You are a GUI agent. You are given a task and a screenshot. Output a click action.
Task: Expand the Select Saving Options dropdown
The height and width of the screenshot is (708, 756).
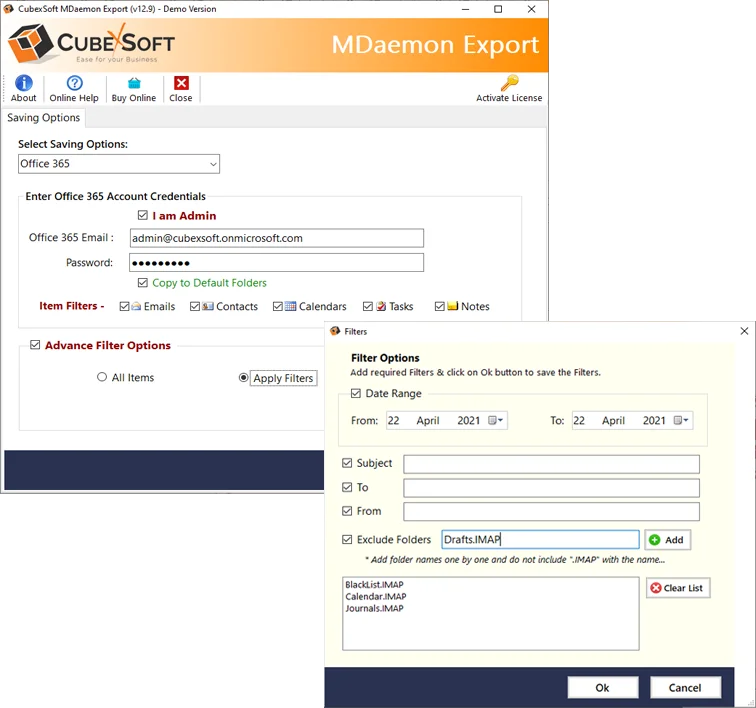click(213, 164)
